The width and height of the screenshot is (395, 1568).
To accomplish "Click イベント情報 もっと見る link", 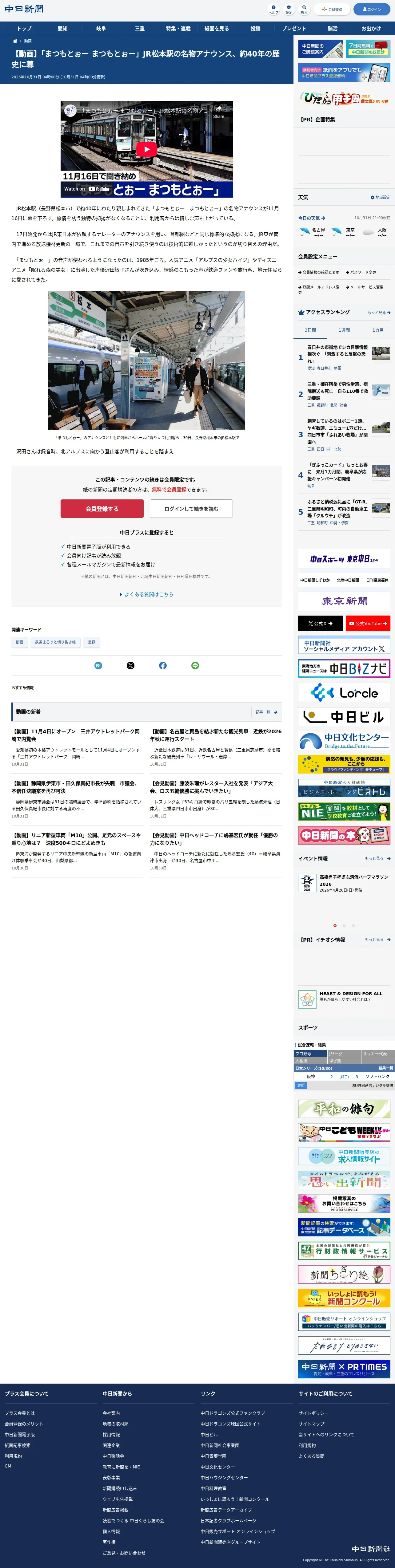I will point(378,859).
